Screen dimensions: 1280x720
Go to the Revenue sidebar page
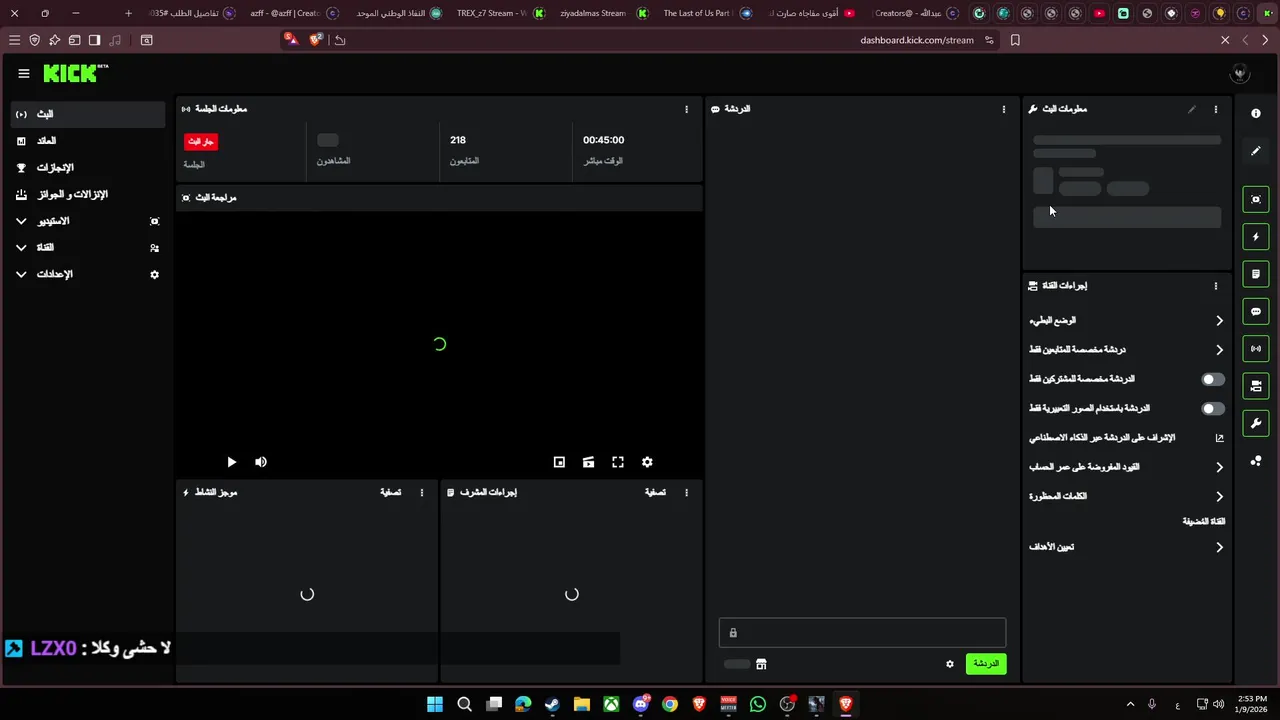click(x=88, y=141)
